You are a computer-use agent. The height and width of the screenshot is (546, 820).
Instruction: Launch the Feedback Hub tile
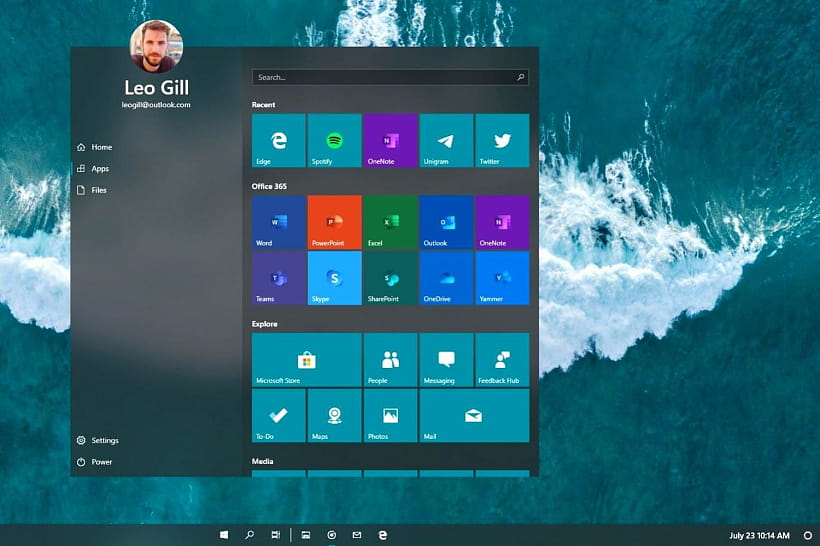pyautogui.click(x=503, y=360)
